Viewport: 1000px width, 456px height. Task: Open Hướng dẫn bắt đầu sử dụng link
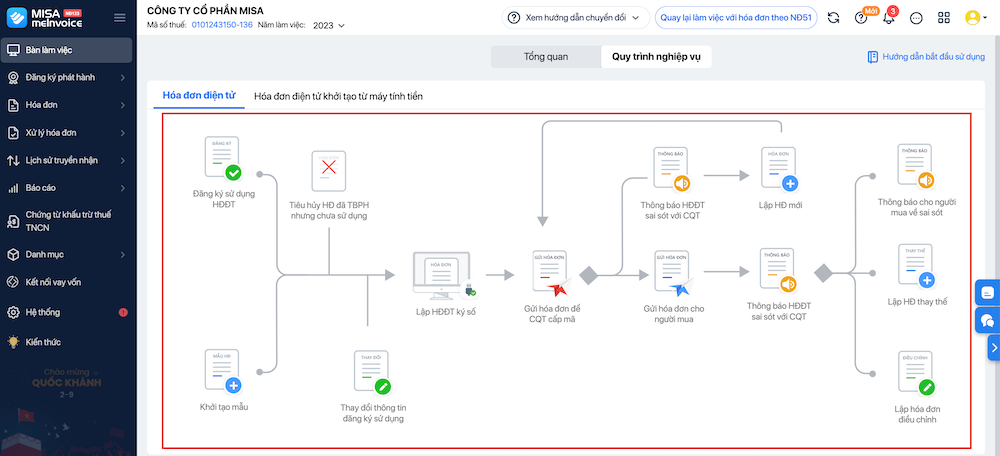(x=926, y=57)
